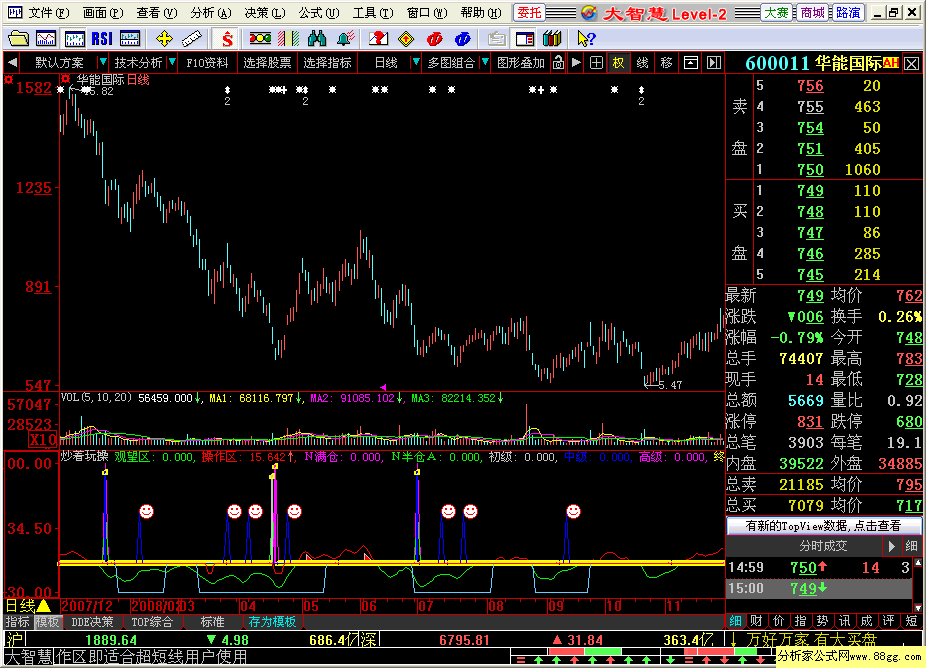Screen dimensions: 926x668
Task: Select the 模板 tab at bottom left
Action: 47,621
